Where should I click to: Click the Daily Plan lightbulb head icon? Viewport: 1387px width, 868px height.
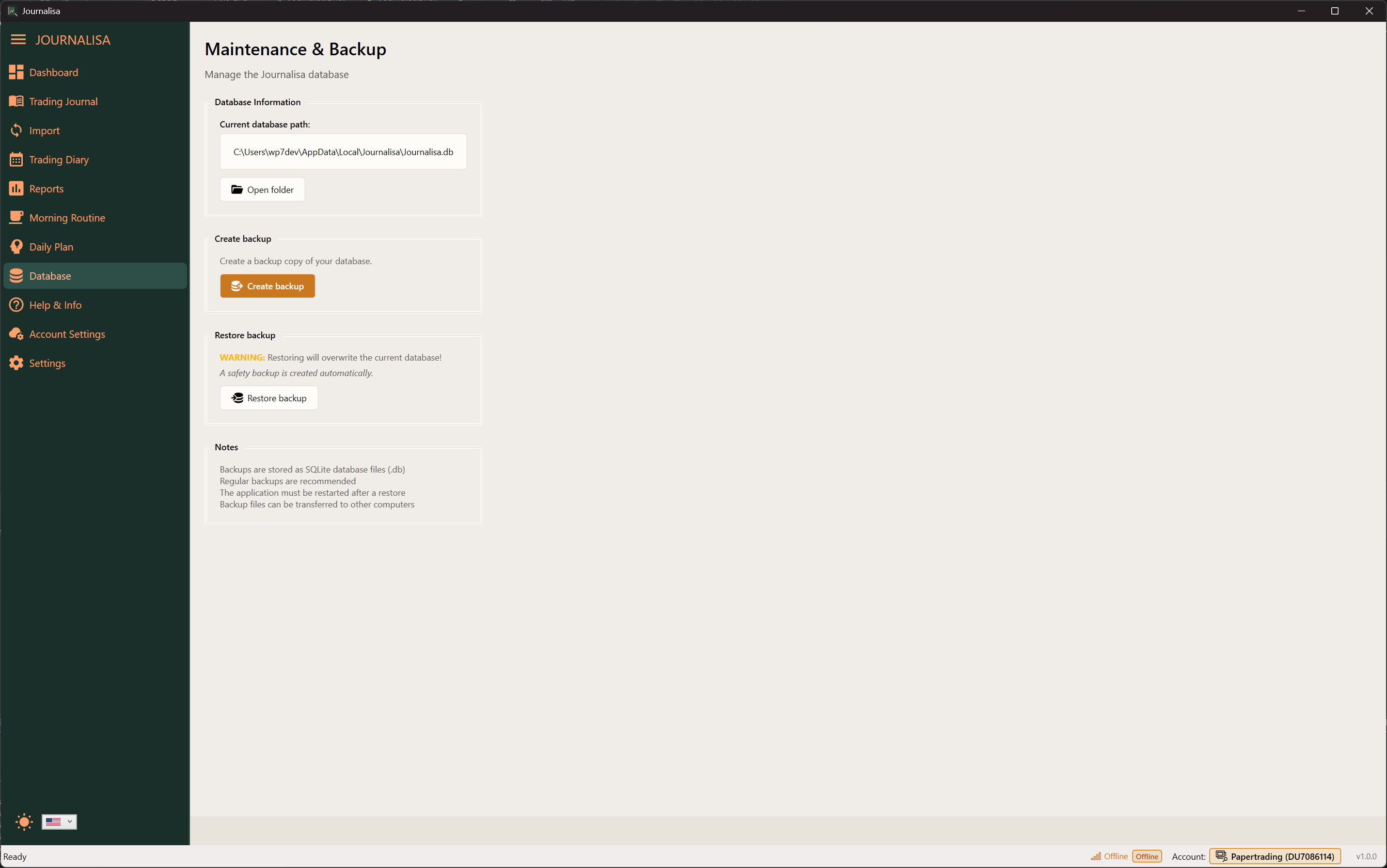(16, 247)
